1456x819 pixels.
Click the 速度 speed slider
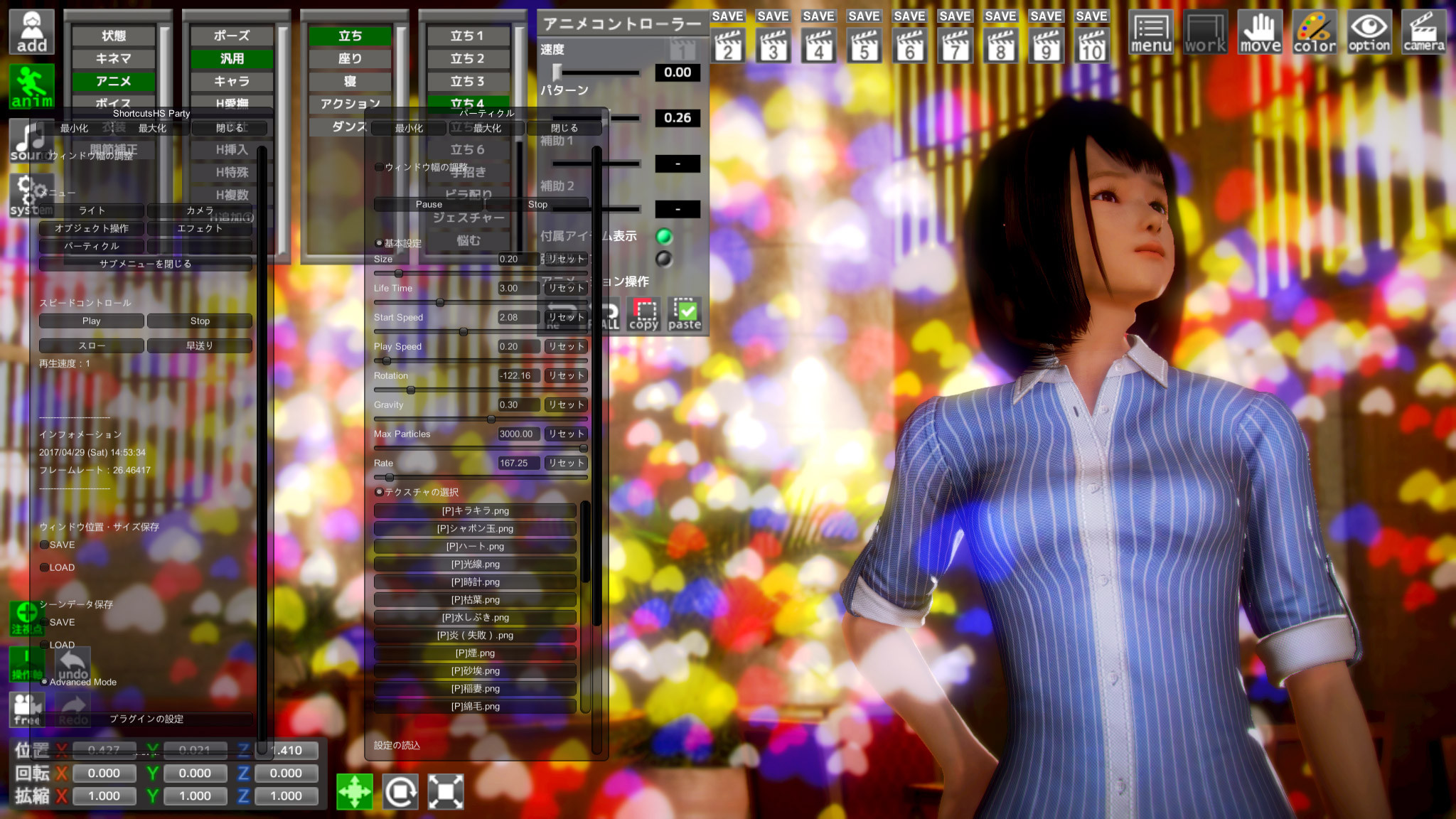tap(596, 72)
